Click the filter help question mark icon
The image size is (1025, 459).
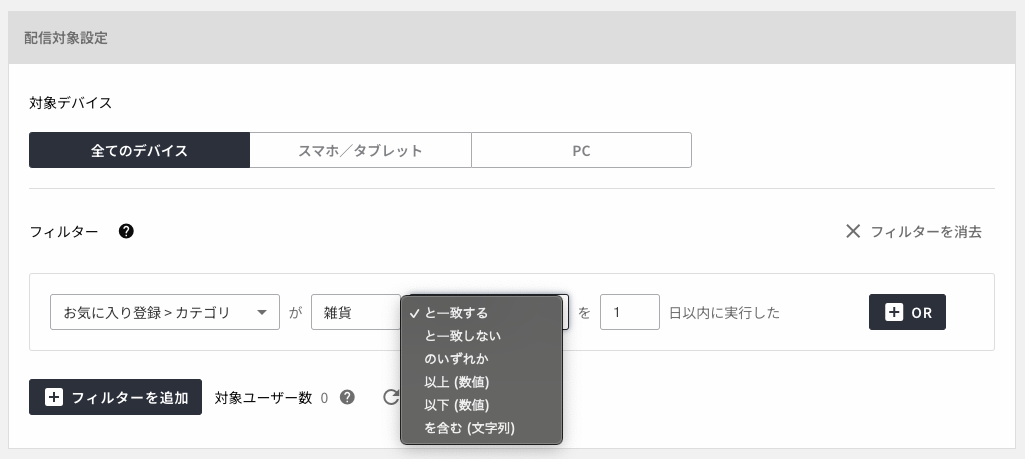126,231
